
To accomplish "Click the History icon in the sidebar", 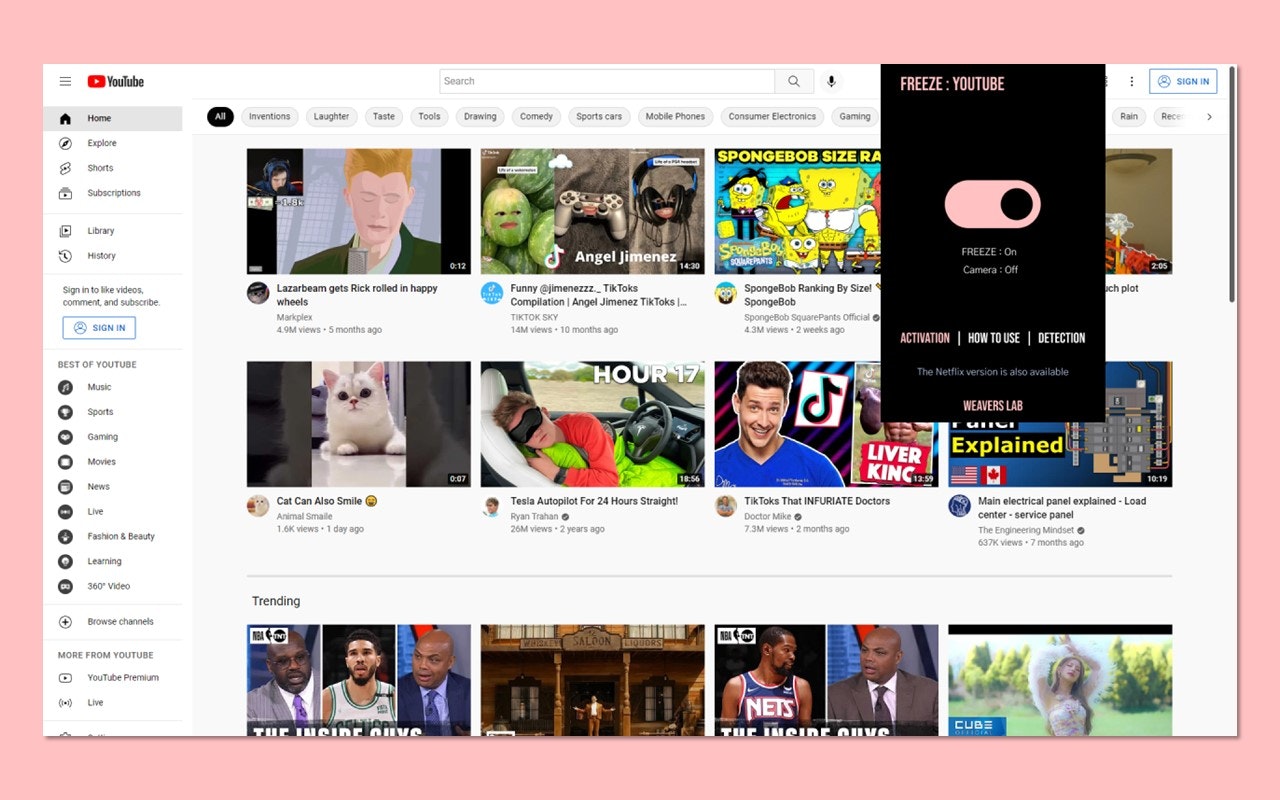I will [x=65, y=256].
